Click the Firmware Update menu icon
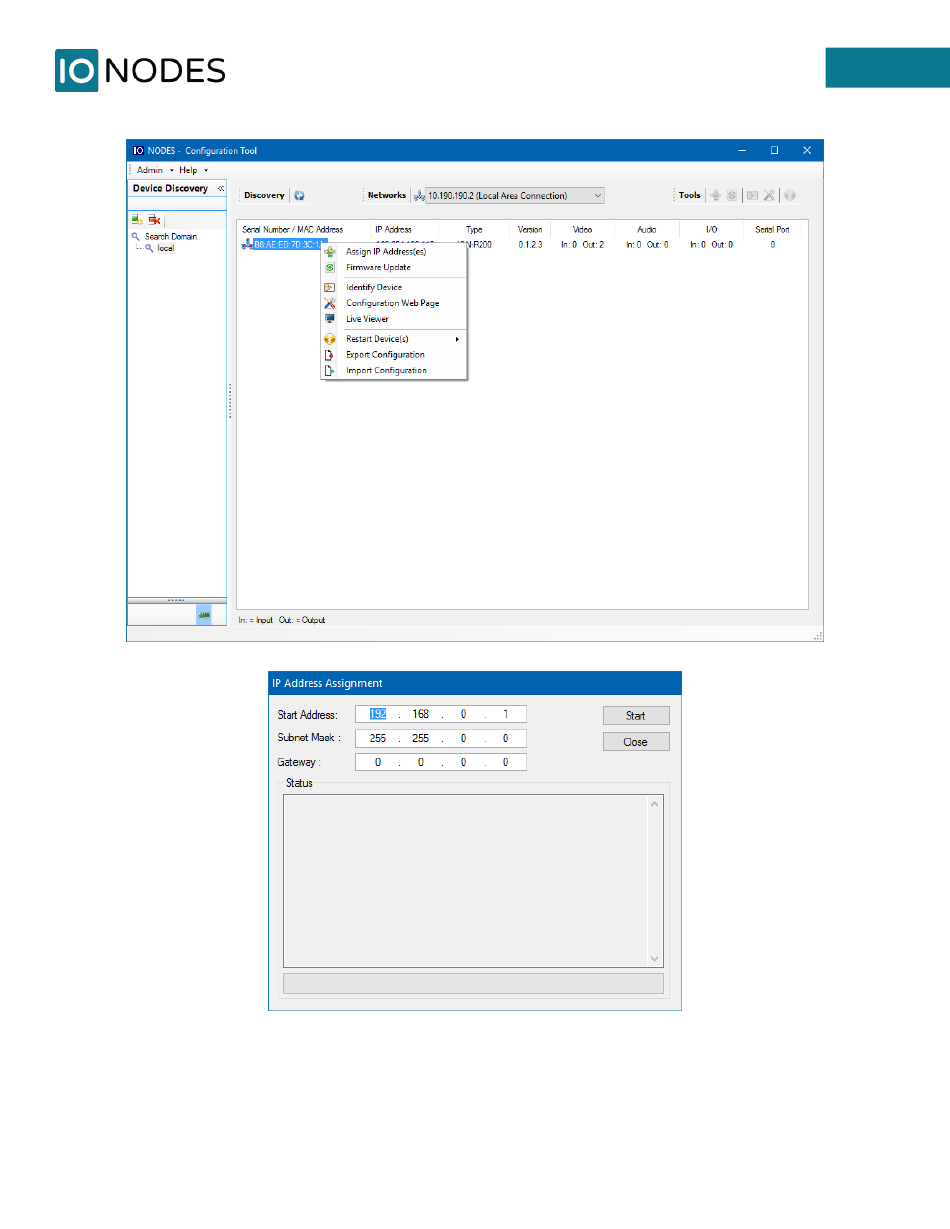This screenshot has height=1229, width=950. [330, 267]
